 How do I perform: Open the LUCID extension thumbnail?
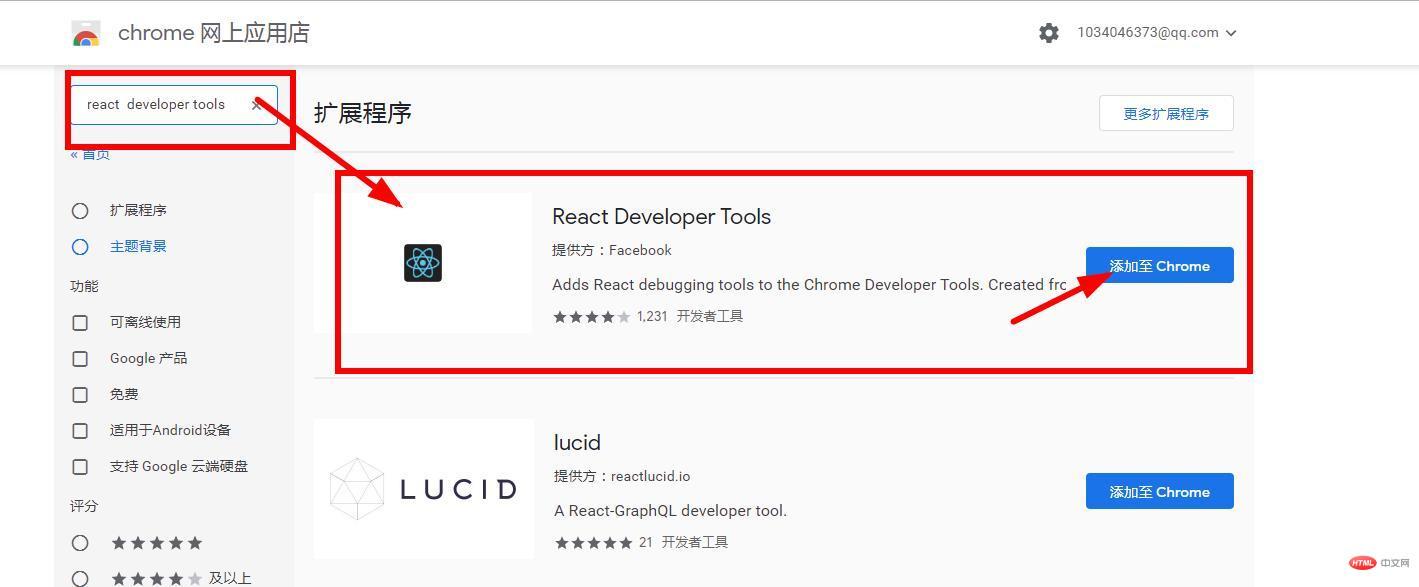click(424, 489)
